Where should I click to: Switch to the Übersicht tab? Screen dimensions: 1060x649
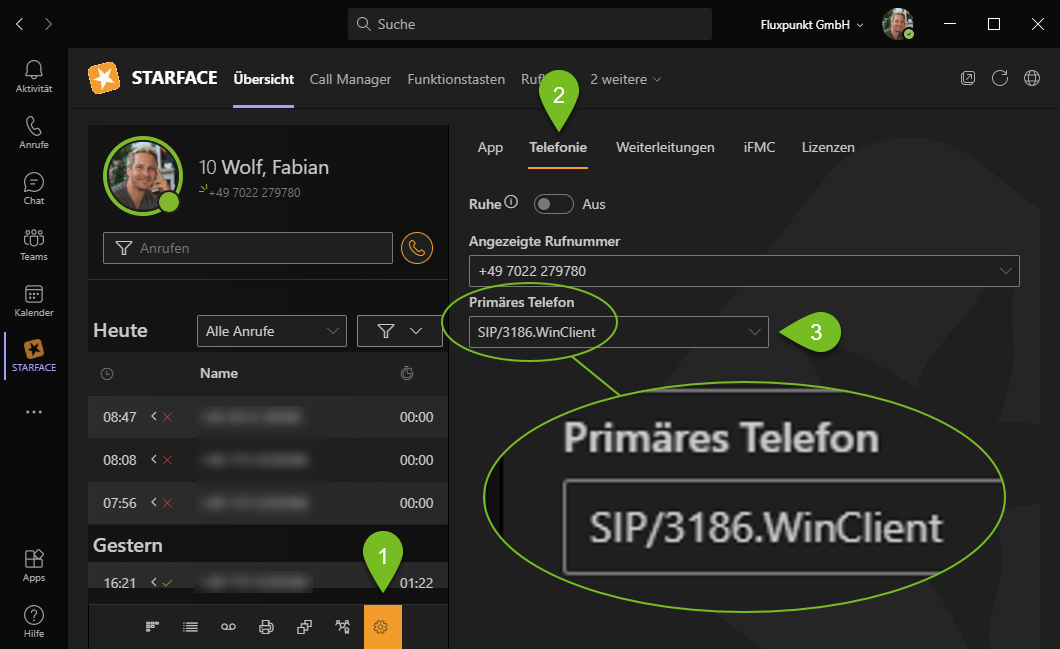tap(264, 79)
